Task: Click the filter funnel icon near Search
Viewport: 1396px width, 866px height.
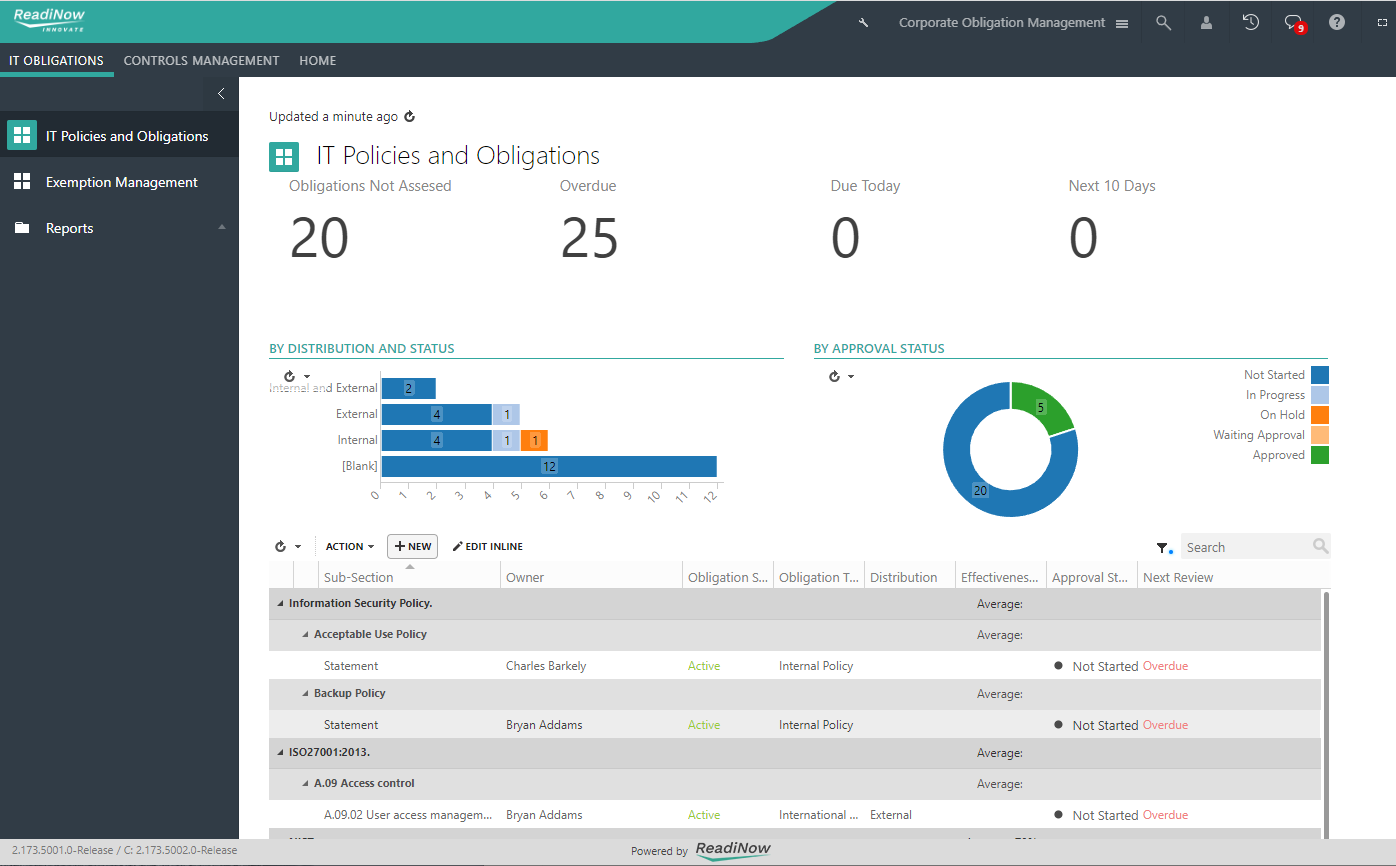Action: tap(1163, 548)
